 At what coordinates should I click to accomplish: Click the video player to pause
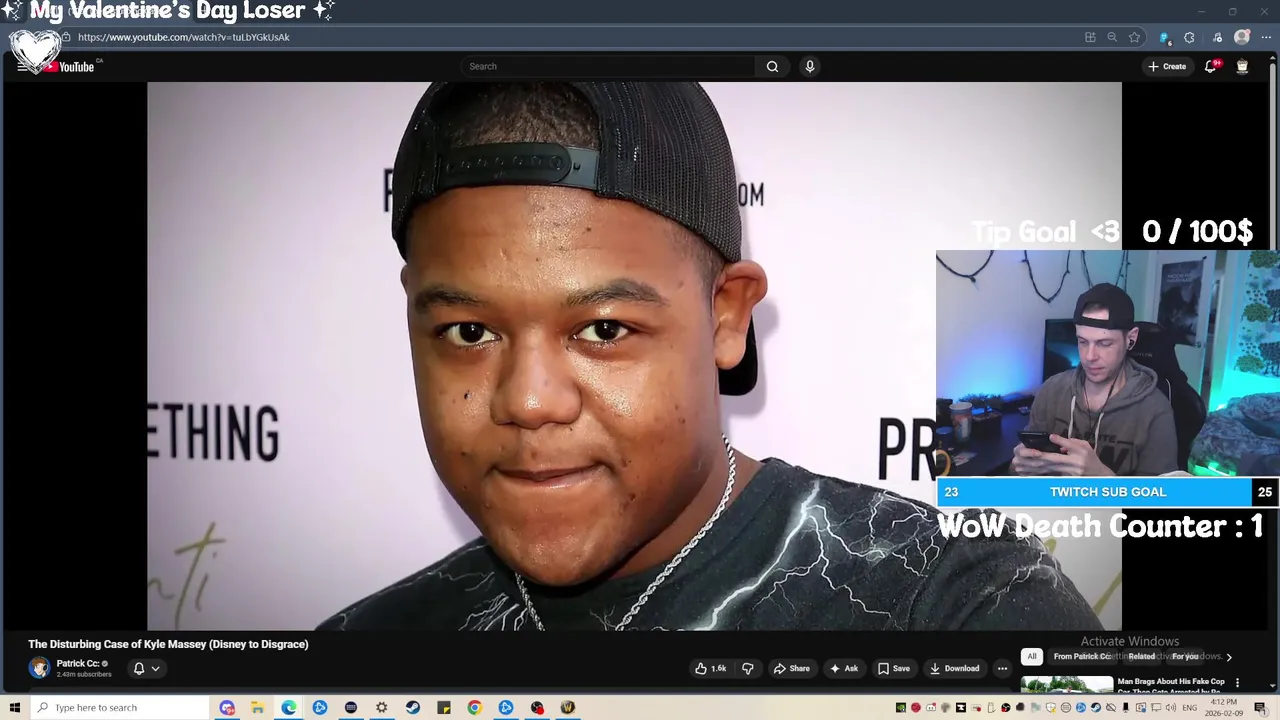634,356
